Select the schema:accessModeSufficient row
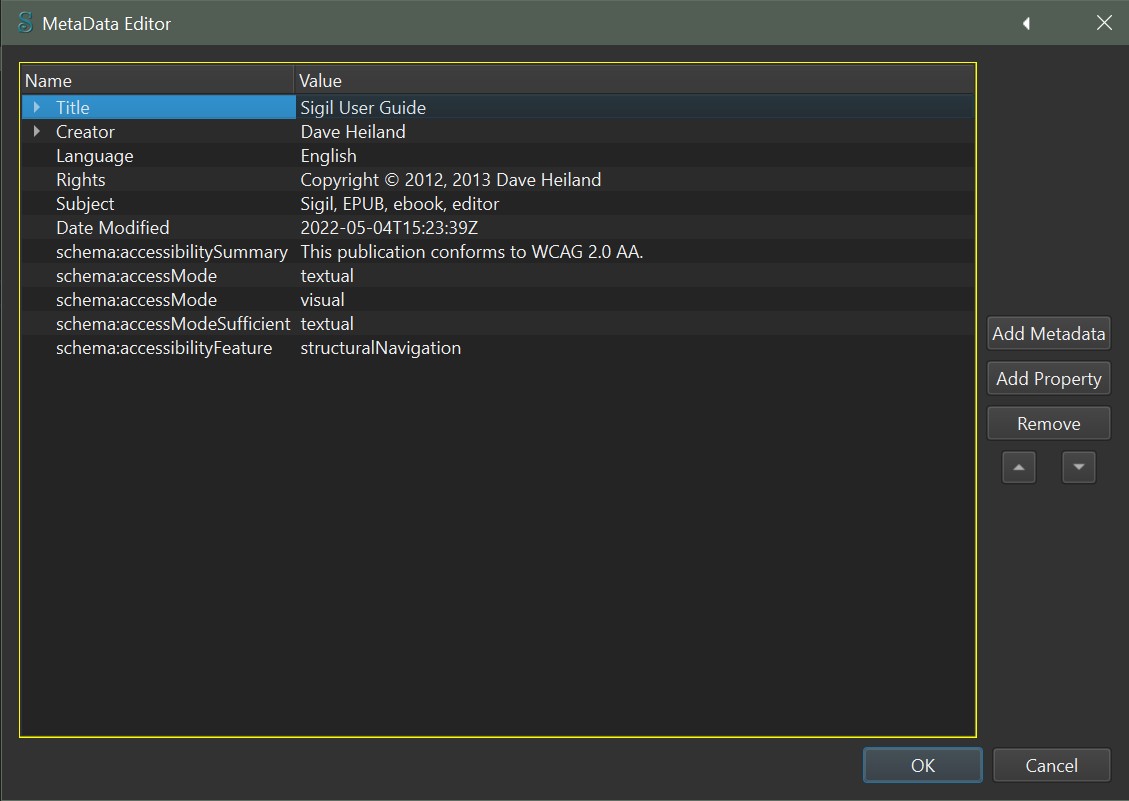This screenshot has height=801, width=1129. click(x=498, y=323)
